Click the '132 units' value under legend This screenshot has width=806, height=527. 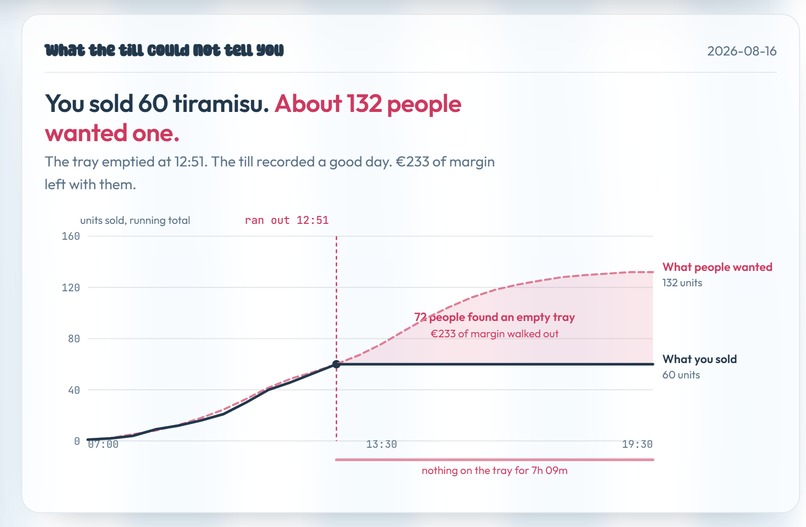(682, 283)
